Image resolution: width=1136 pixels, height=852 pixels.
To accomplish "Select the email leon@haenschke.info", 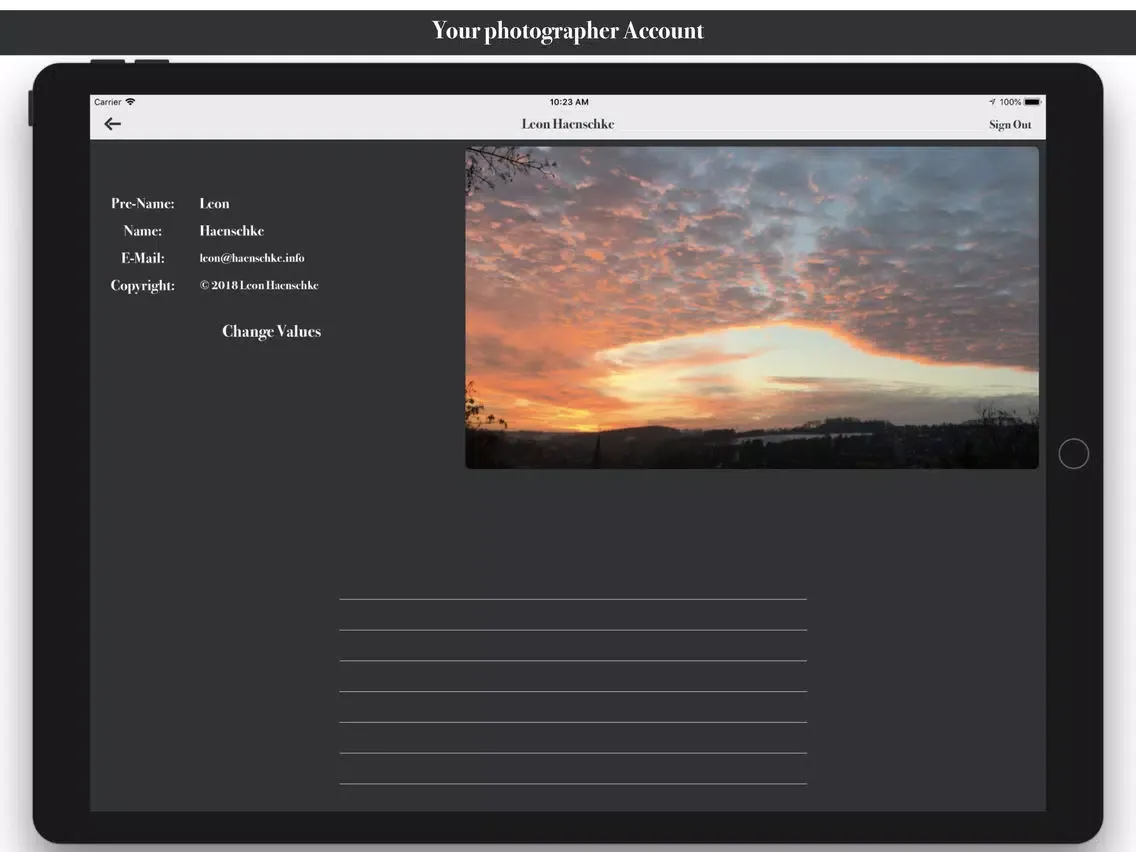I will [x=252, y=258].
